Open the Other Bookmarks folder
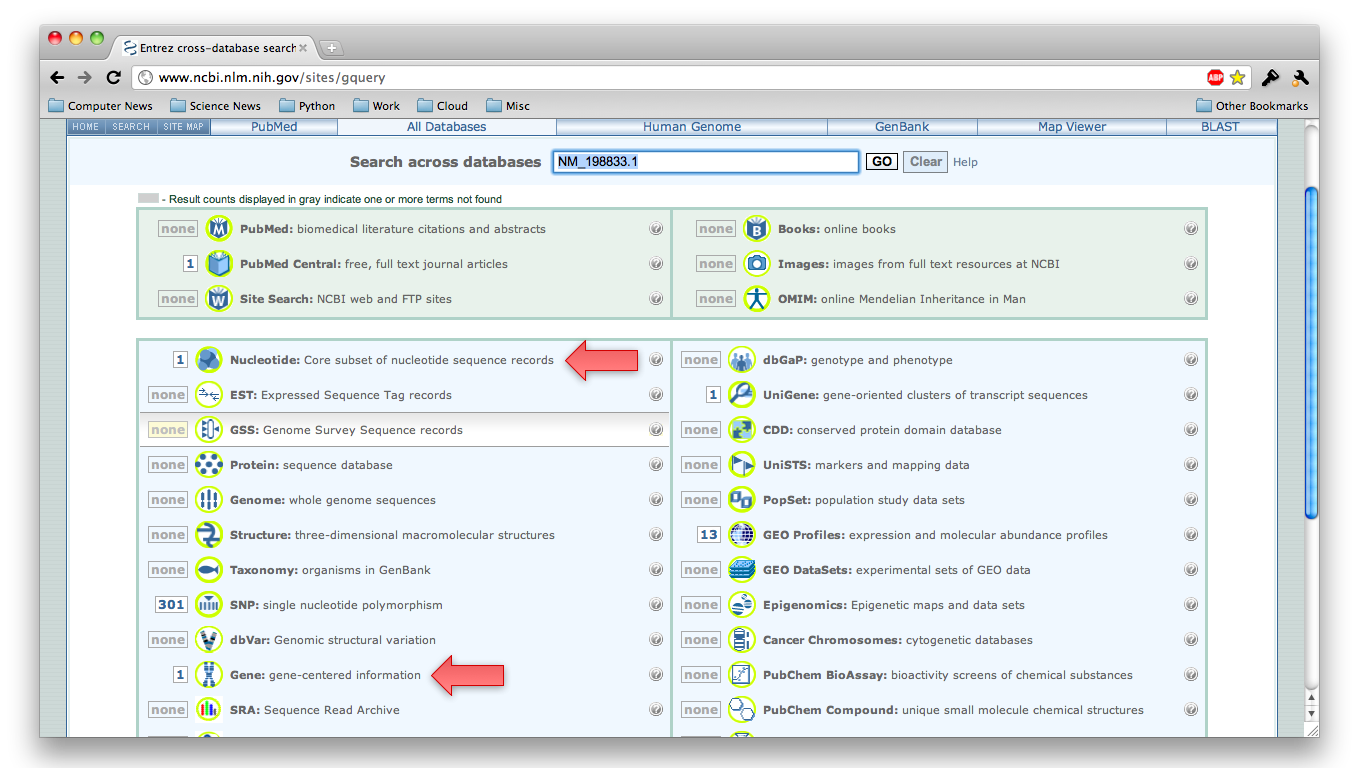Screen dimensions: 1359x768 [1252, 106]
